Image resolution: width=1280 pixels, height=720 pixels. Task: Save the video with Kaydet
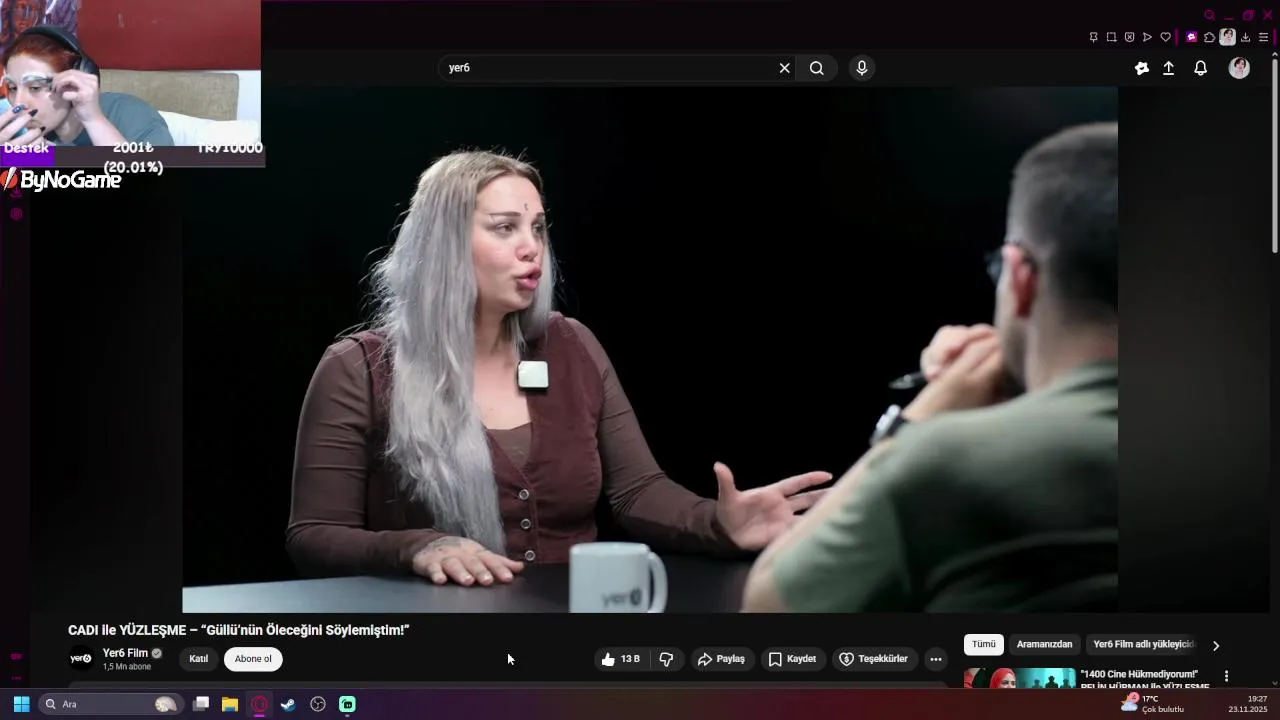792,659
